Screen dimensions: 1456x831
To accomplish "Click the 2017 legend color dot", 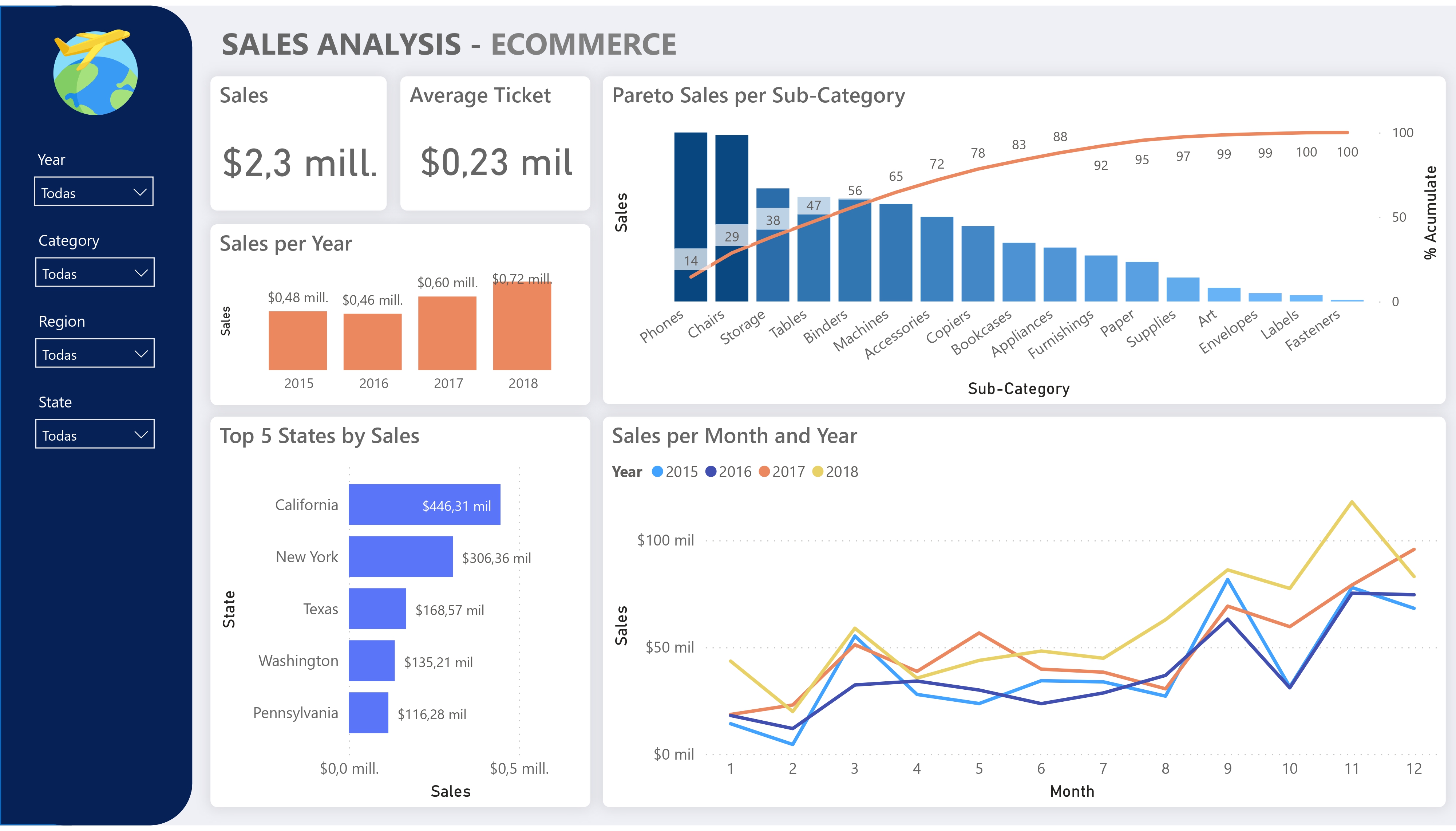I will [765, 472].
